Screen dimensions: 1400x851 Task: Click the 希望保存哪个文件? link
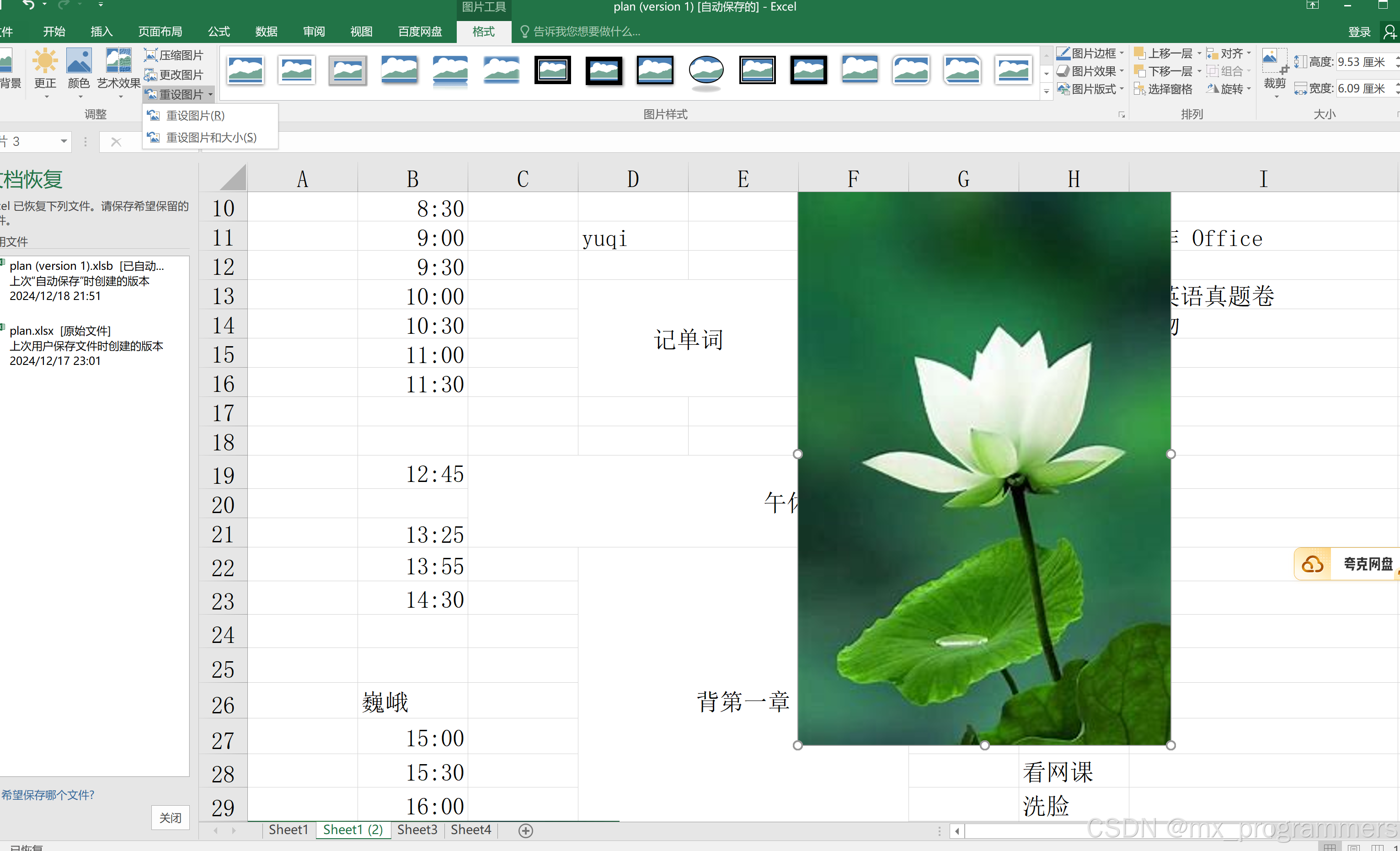click(x=48, y=795)
